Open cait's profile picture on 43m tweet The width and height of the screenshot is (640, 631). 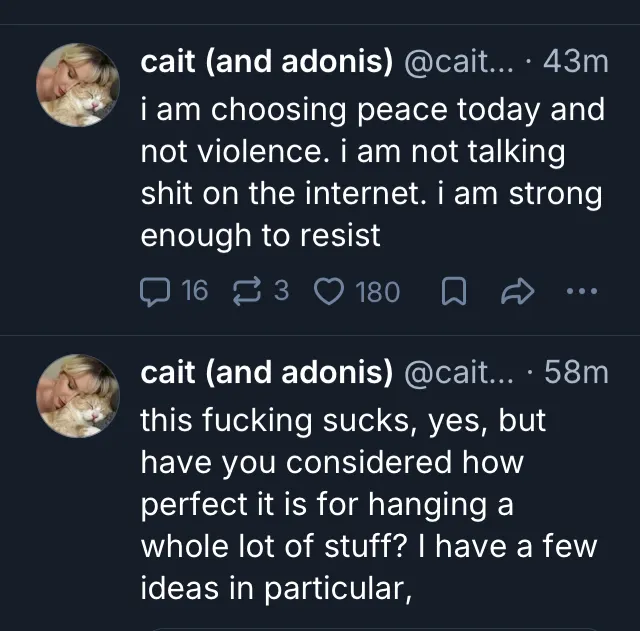point(78,85)
